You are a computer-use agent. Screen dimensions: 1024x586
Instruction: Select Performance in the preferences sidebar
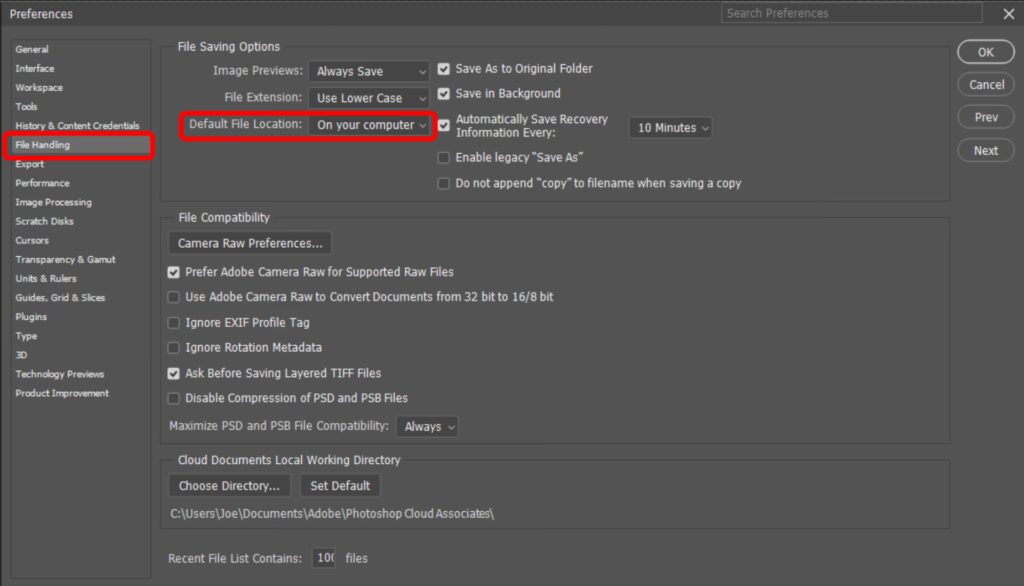[42, 183]
